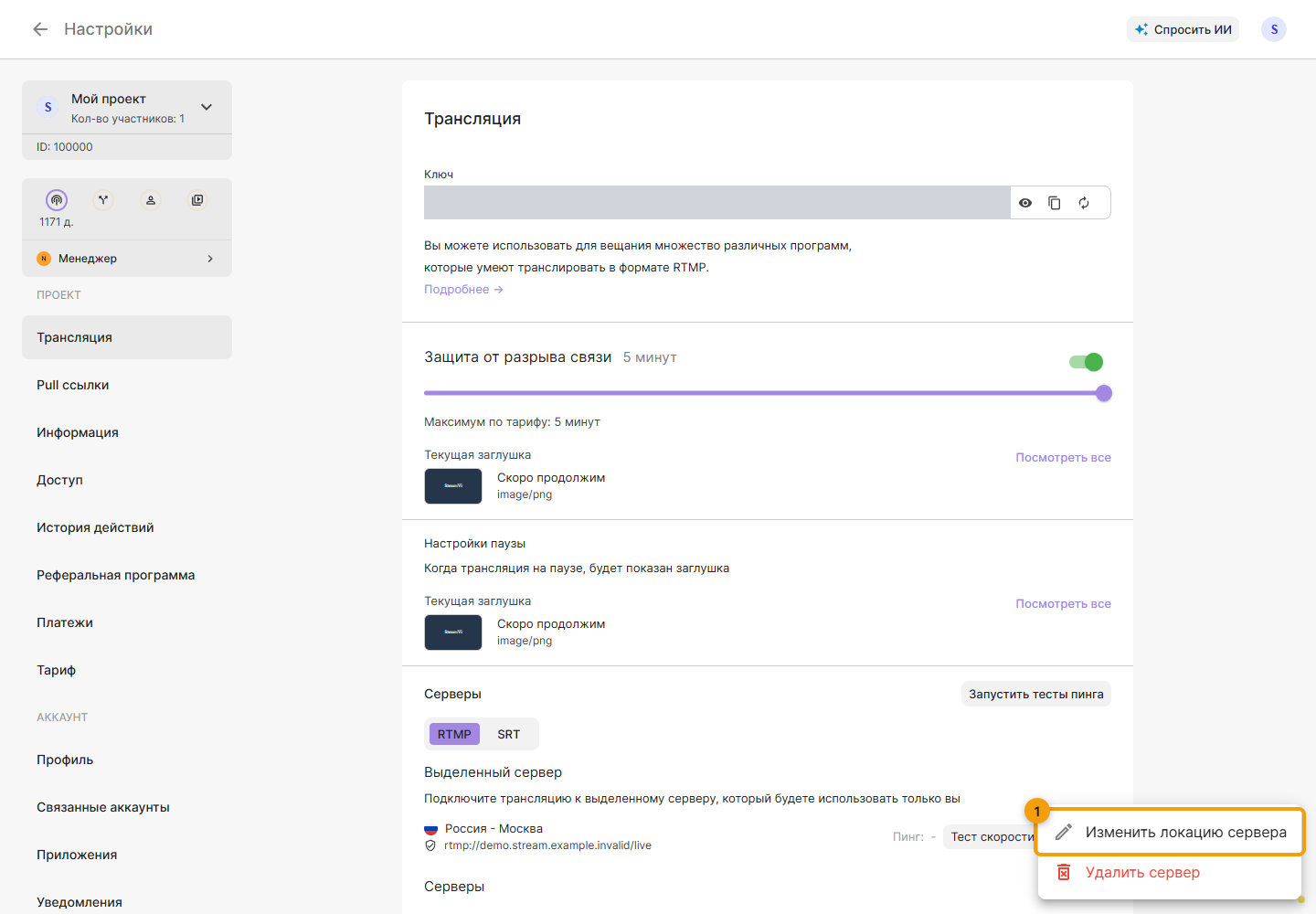Copy the stream key with the copy icon

pyautogui.click(x=1055, y=203)
